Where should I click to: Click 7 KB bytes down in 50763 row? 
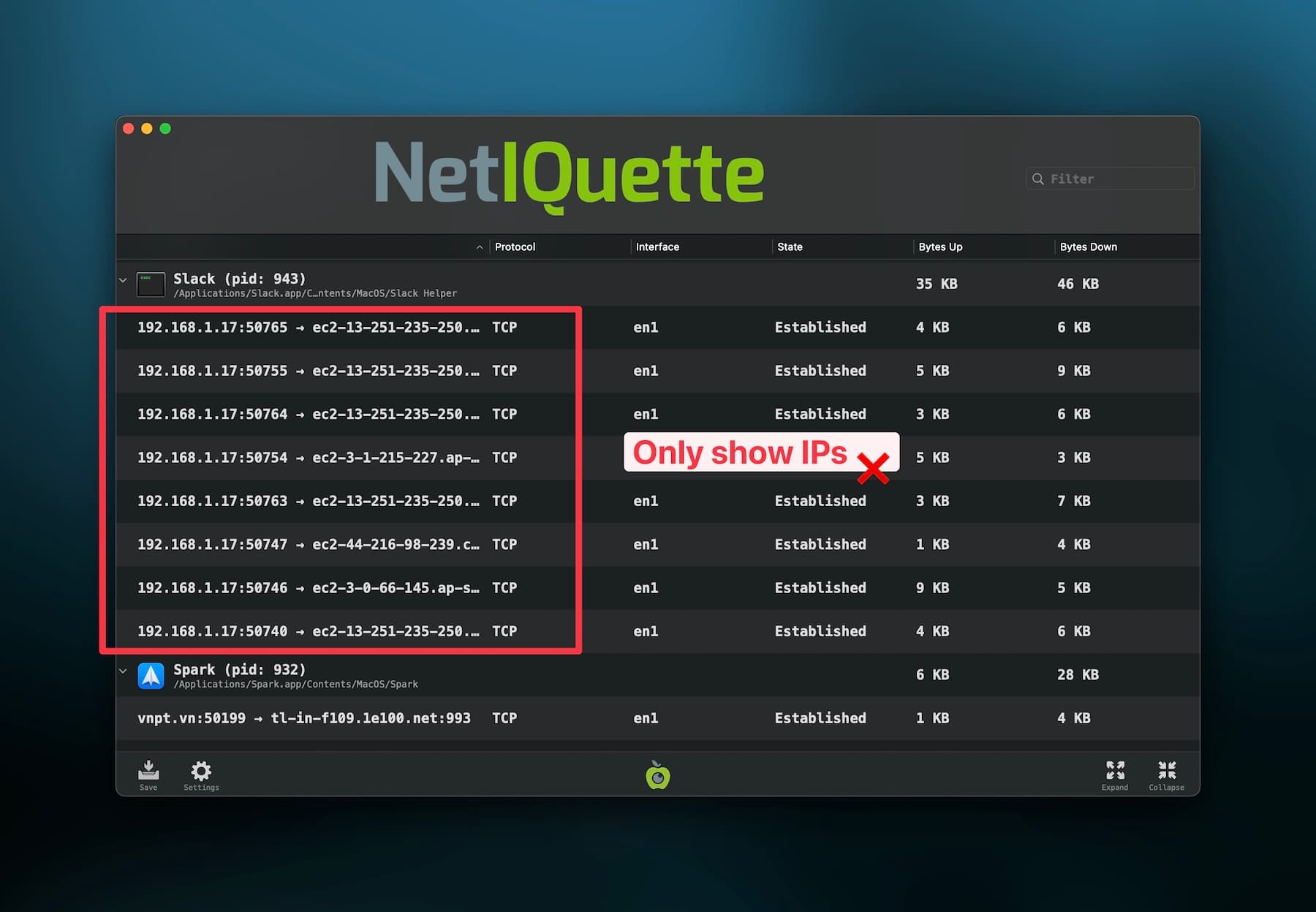(1073, 501)
